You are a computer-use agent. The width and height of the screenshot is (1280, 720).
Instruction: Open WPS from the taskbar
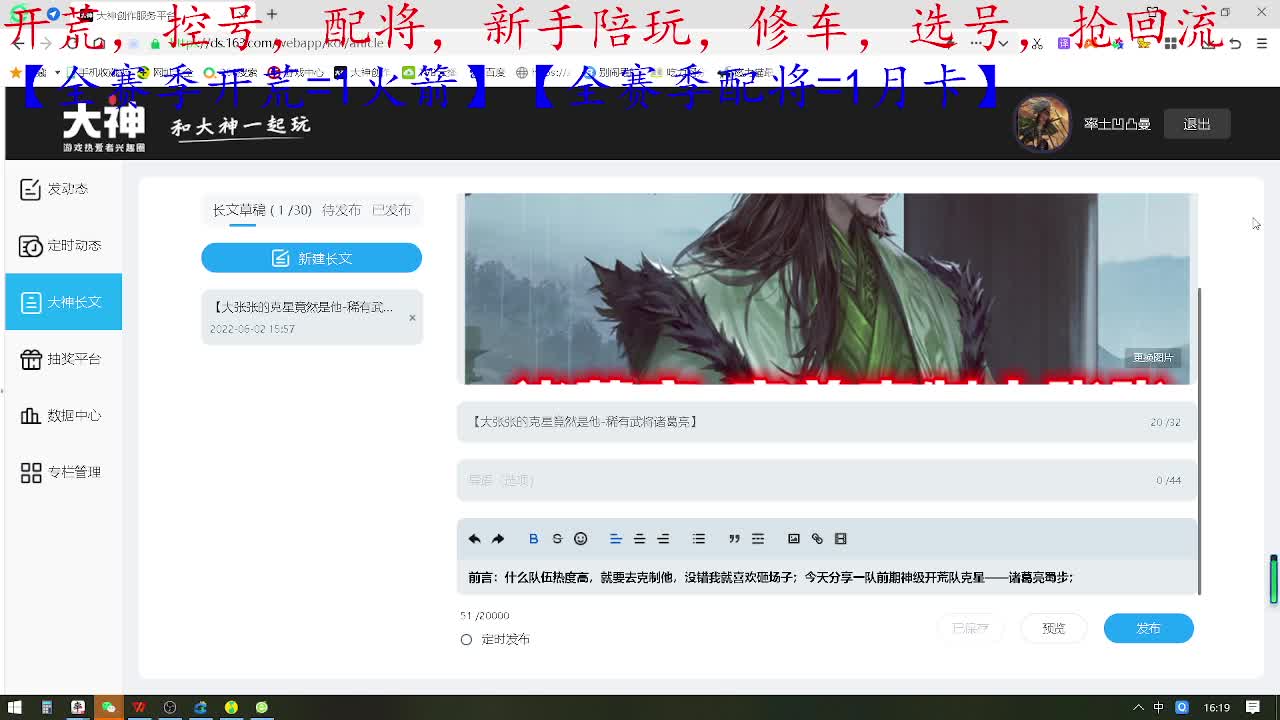(x=139, y=707)
